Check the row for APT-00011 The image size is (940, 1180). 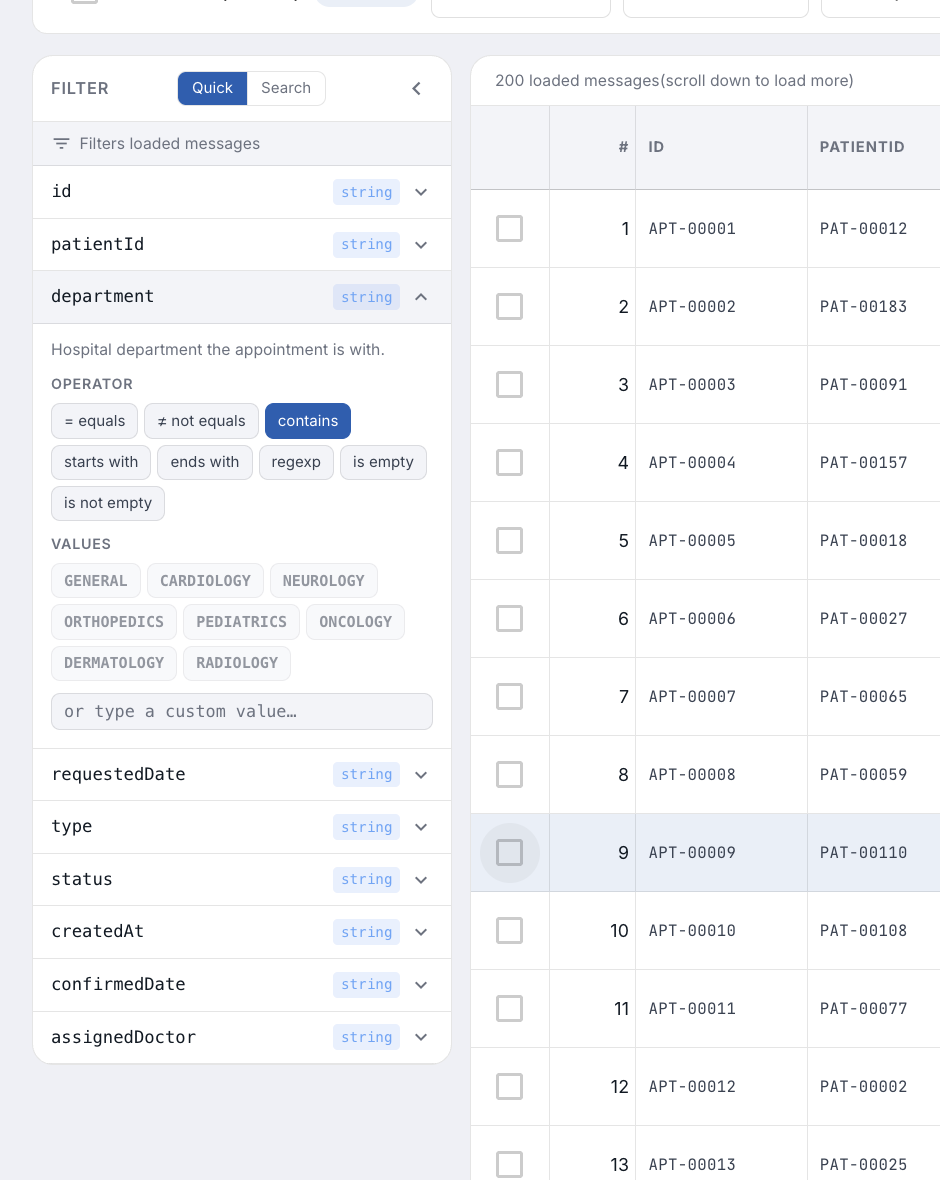pyautogui.click(x=510, y=1008)
